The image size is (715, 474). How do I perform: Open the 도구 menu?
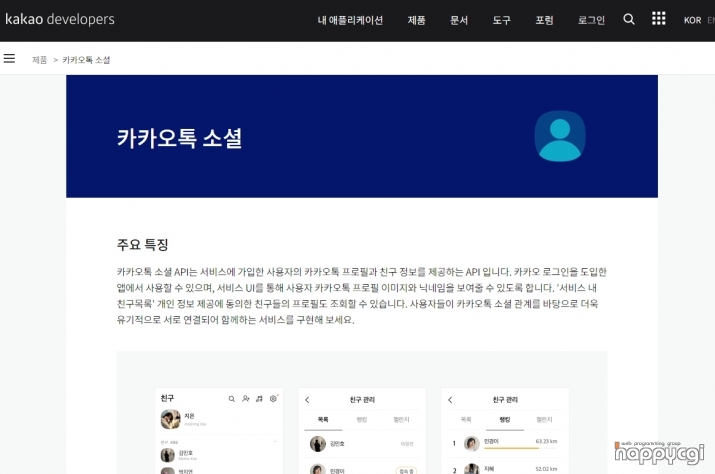pos(502,20)
